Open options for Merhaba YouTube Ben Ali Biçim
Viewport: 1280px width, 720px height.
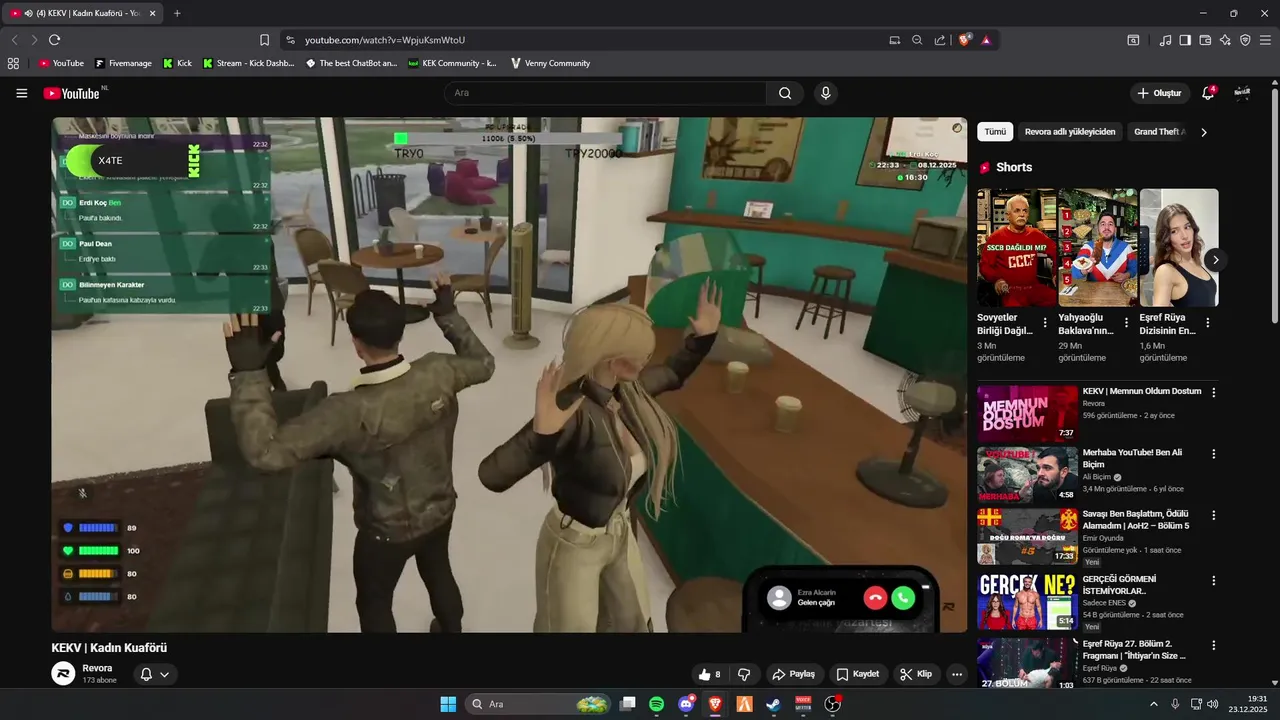tap(1214, 454)
